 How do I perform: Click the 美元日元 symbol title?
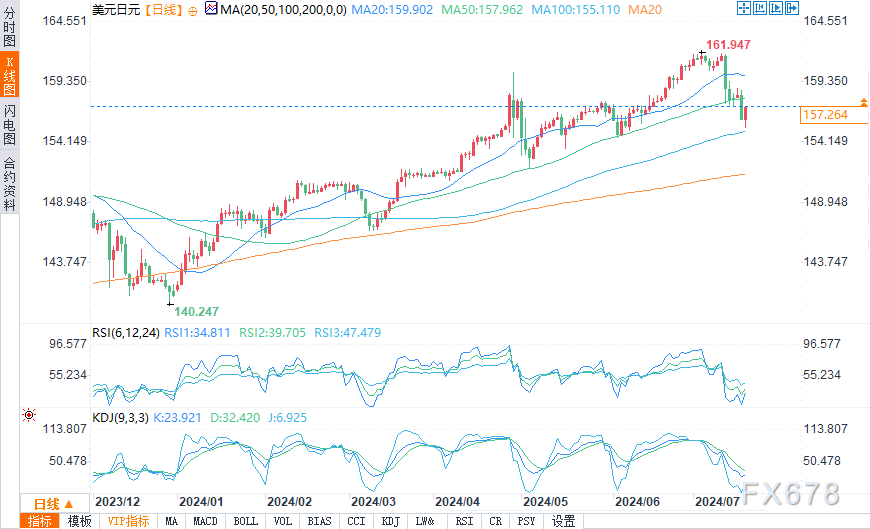(116, 10)
